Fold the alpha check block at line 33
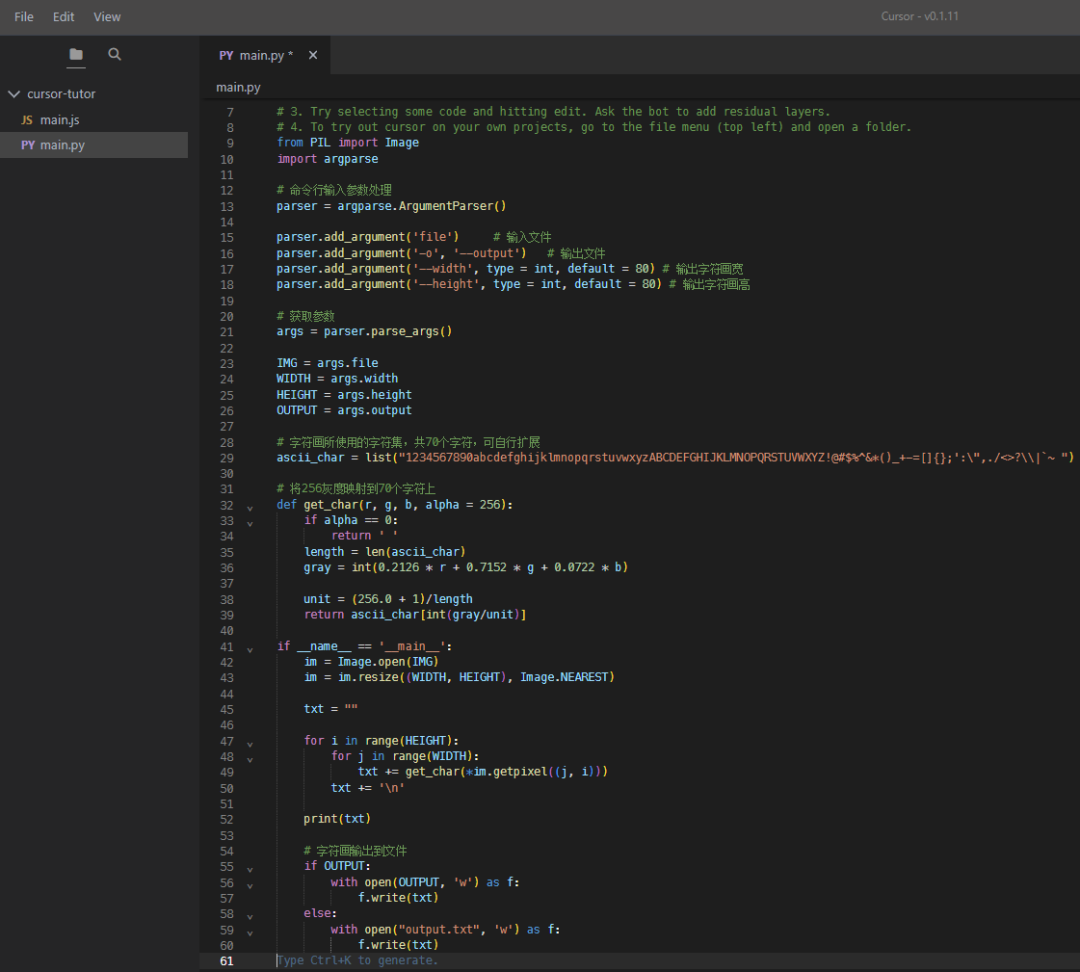 click(250, 522)
